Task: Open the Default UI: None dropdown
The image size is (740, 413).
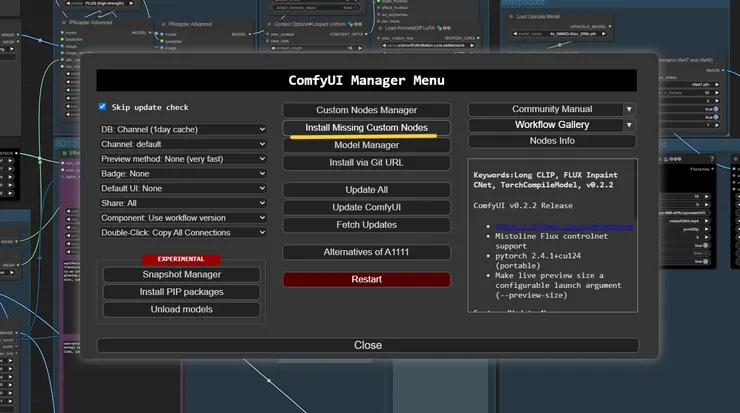Action: (x=183, y=188)
